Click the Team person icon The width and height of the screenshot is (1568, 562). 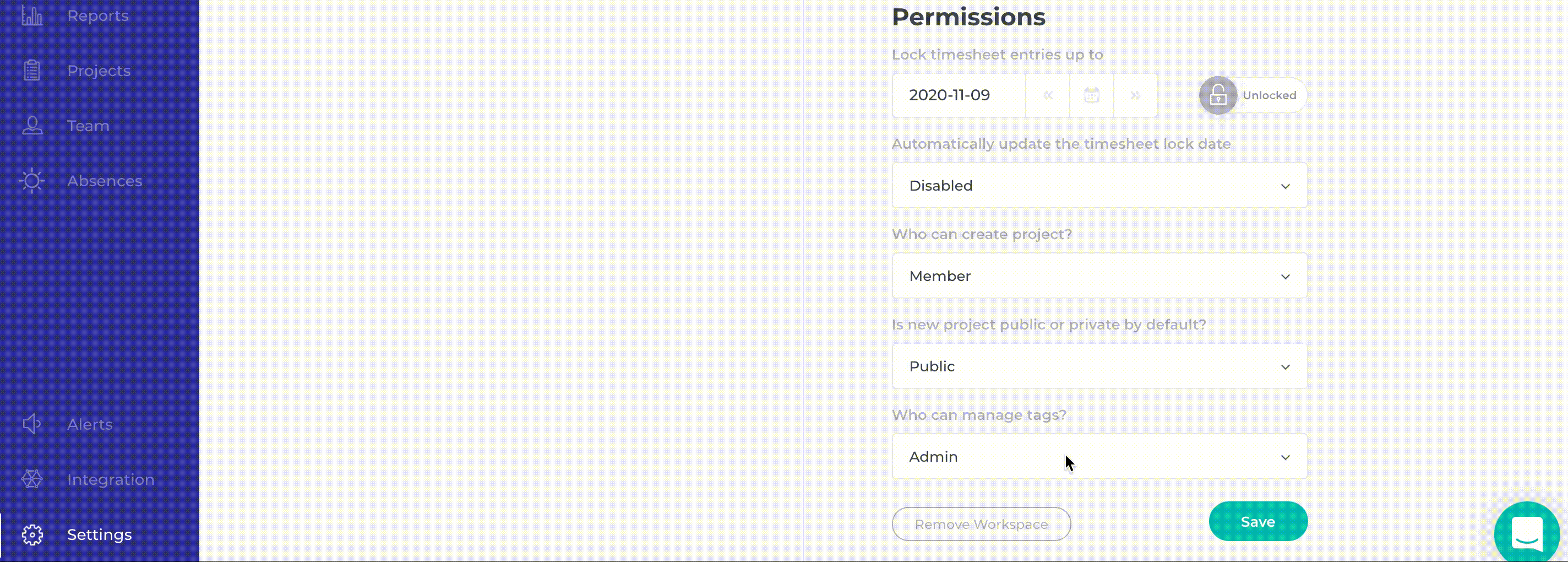coord(31,126)
